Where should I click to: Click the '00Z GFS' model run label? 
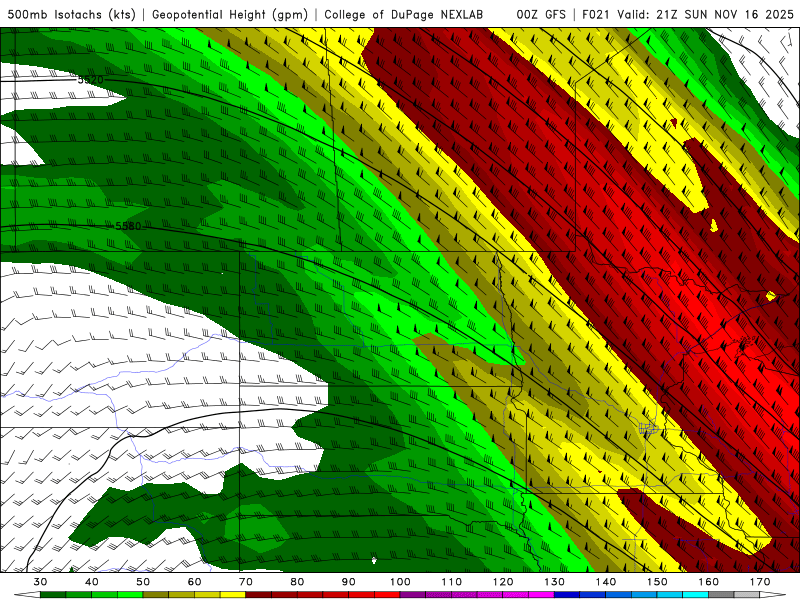pyautogui.click(x=541, y=14)
